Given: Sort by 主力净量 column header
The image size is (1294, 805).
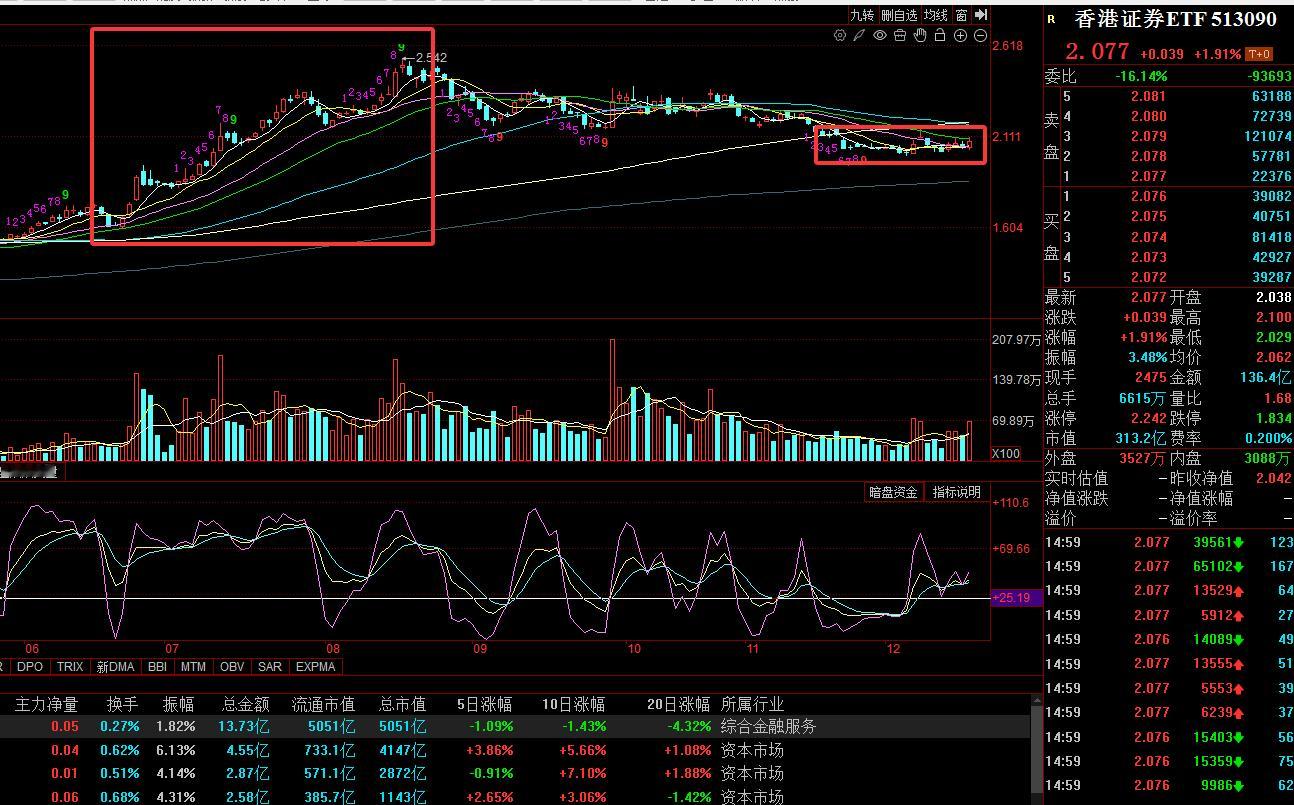Looking at the screenshot, I should coord(46,704).
